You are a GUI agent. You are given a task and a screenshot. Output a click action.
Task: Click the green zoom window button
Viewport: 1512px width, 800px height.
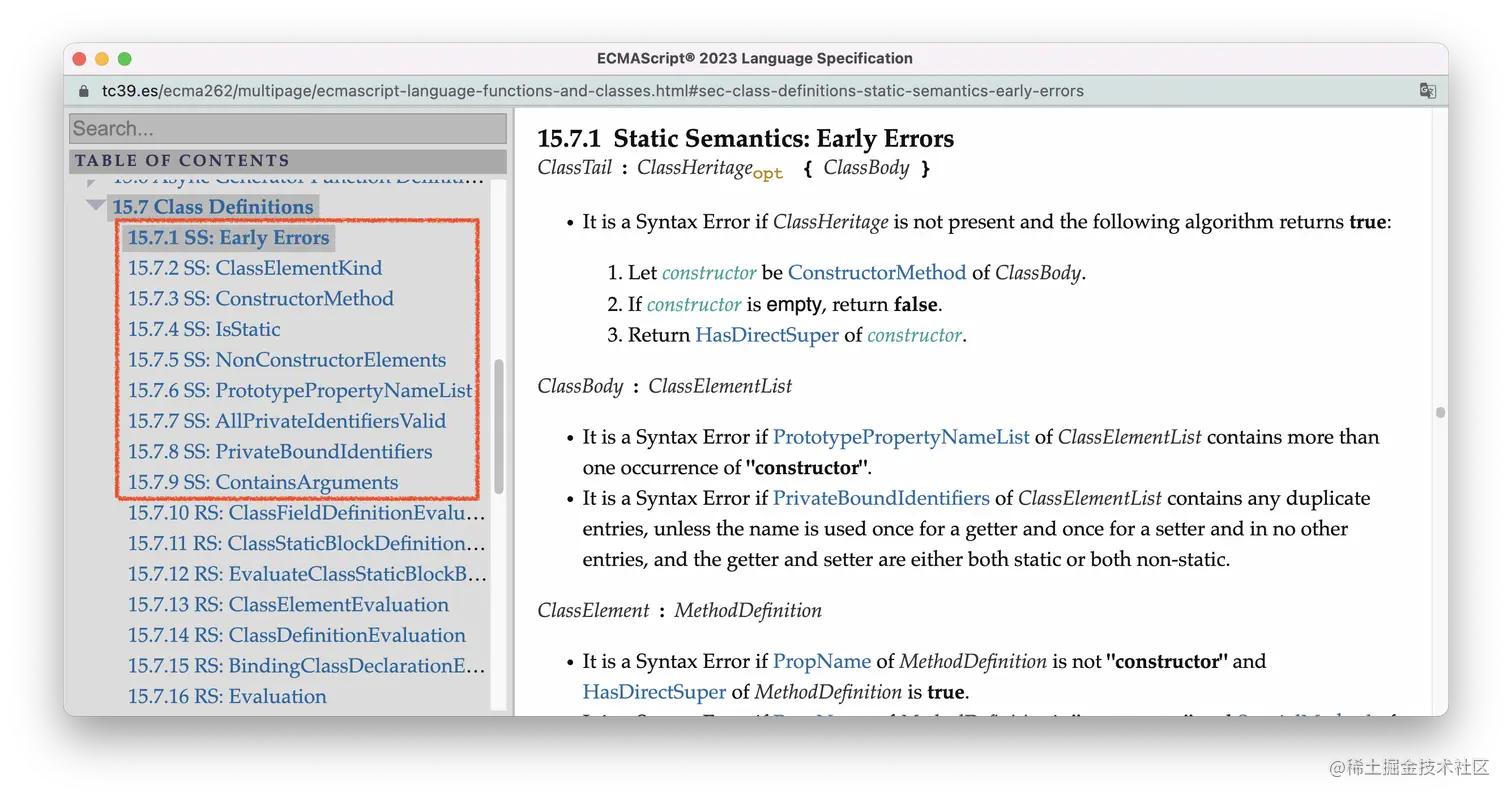125,59
